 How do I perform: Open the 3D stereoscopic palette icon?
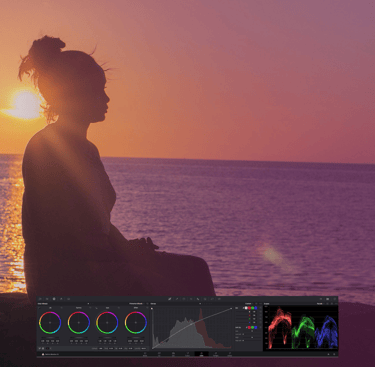pos(219,299)
